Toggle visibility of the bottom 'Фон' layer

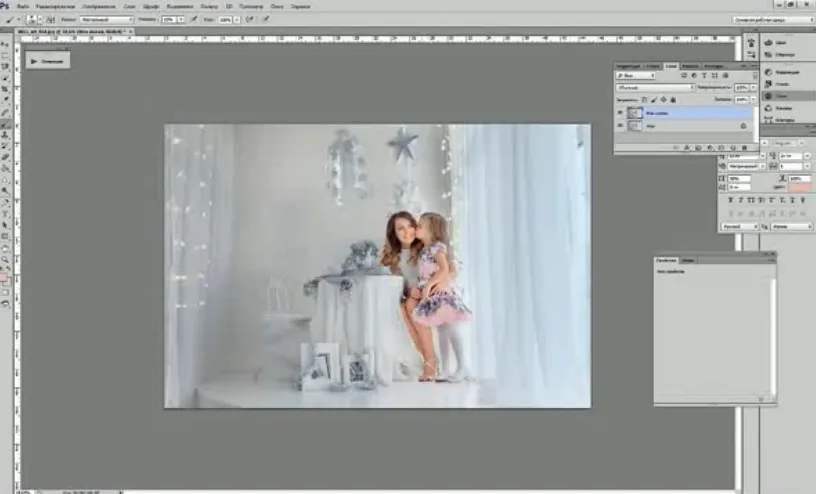click(620, 126)
